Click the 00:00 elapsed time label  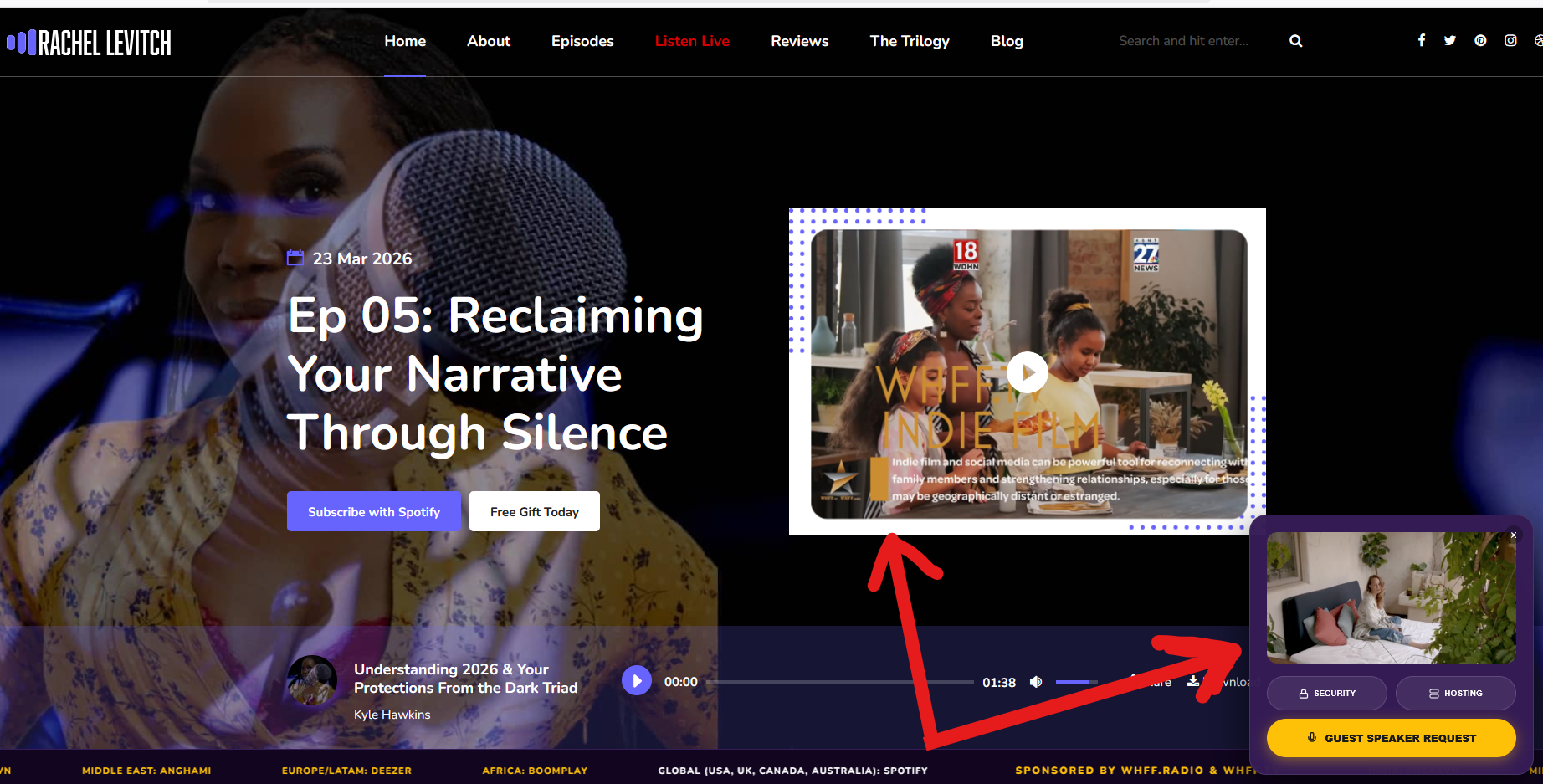pyautogui.click(x=681, y=682)
